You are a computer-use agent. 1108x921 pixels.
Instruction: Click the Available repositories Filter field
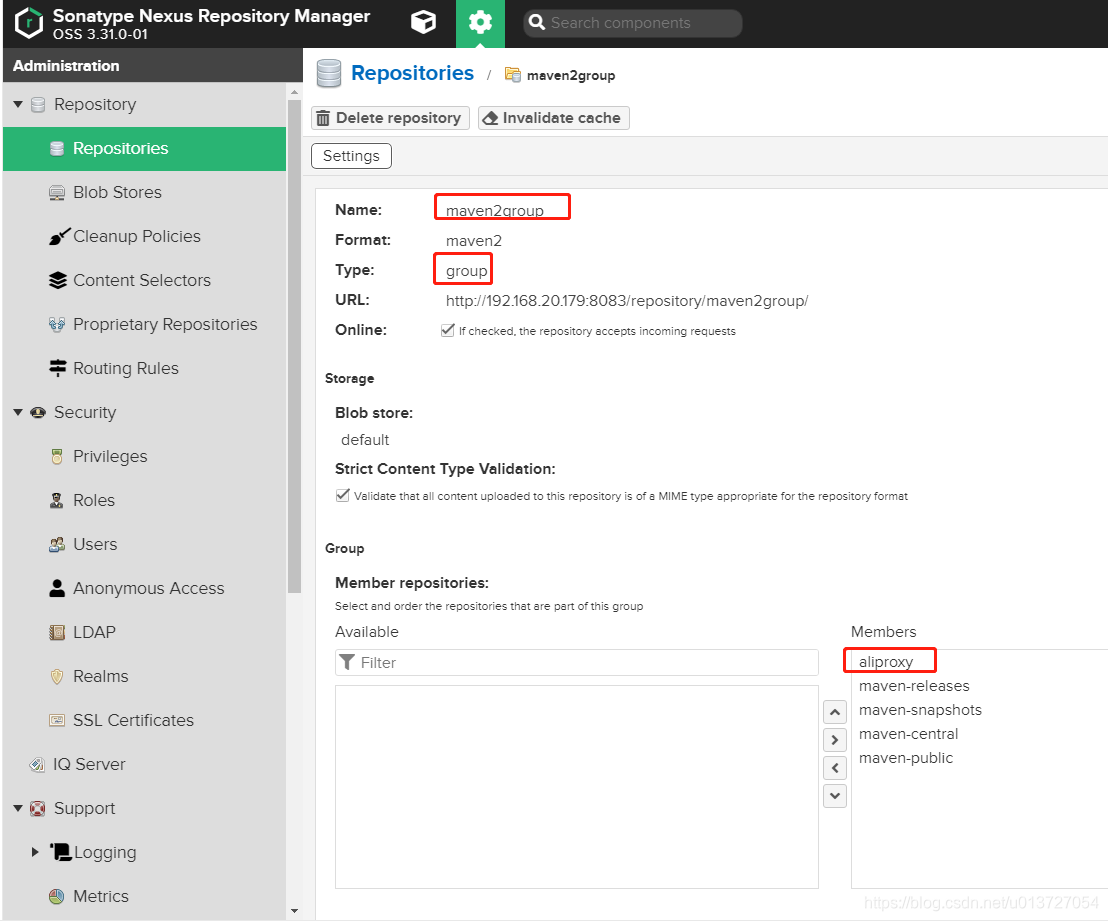coord(577,663)
